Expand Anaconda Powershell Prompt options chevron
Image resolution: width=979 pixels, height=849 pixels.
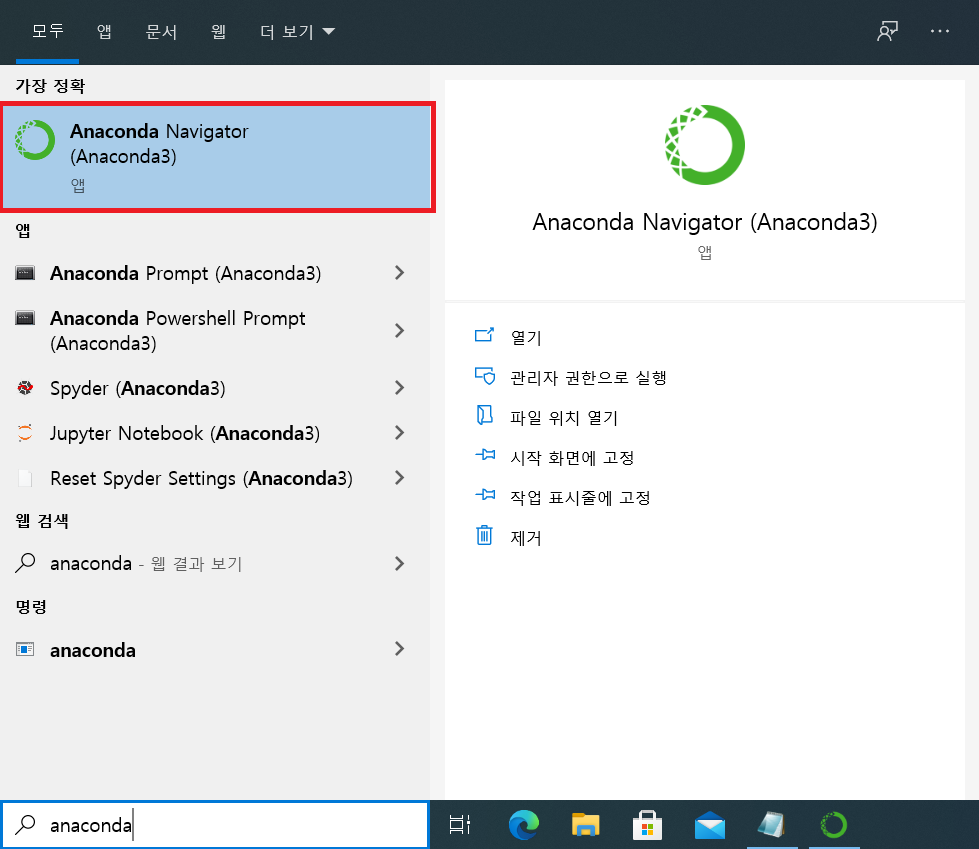[x=400, y=330]
